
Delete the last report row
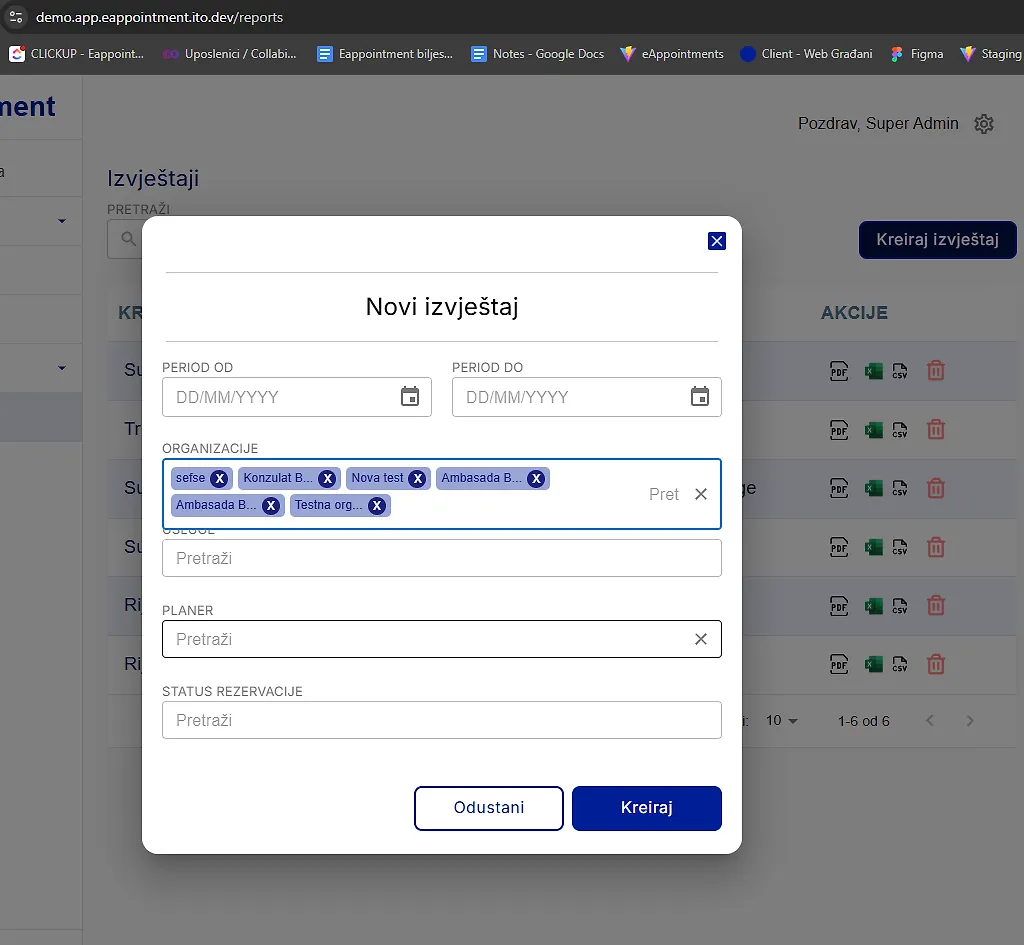click(936, 664)
